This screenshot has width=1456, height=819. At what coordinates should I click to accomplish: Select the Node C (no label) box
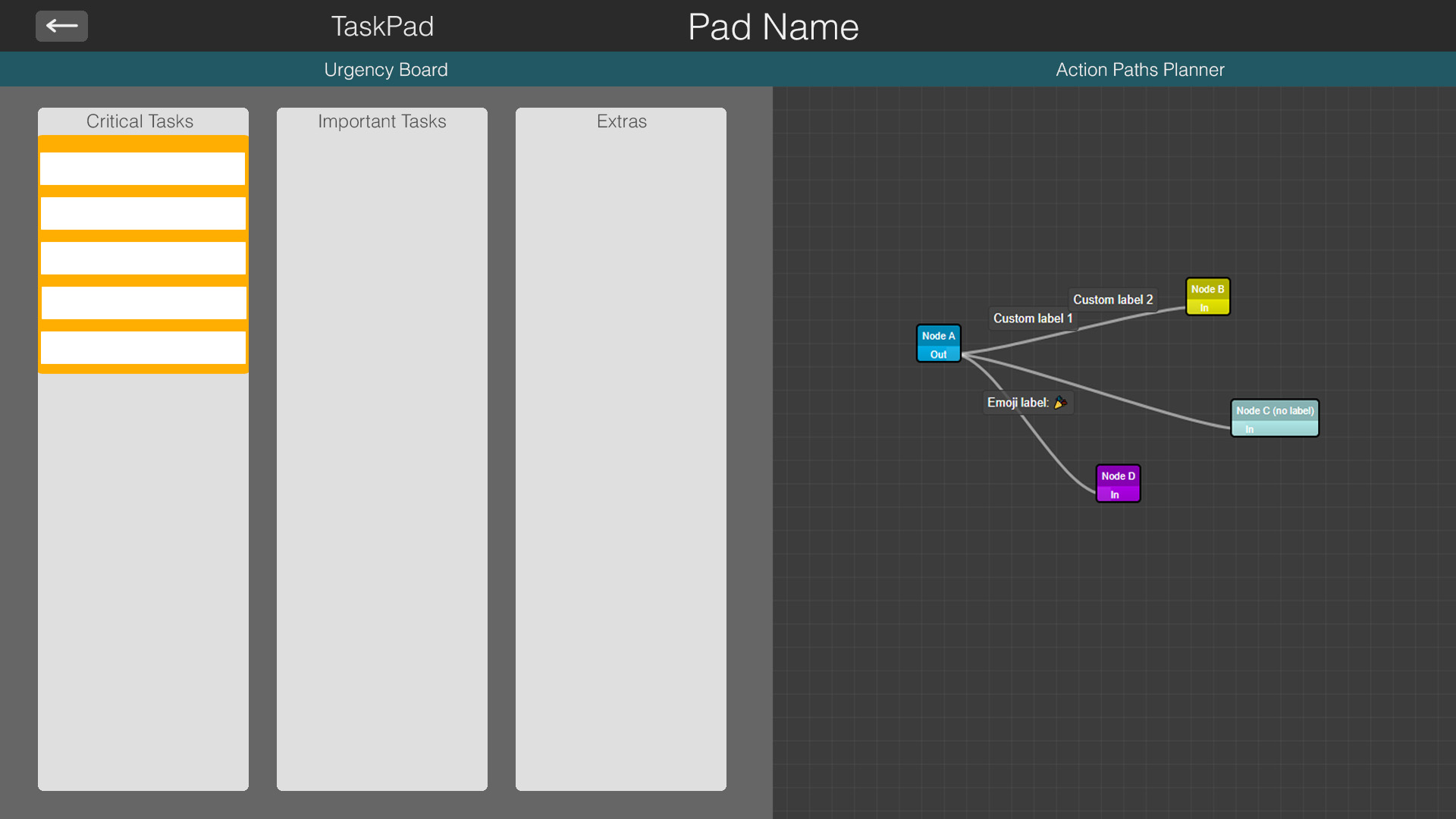(x=1274, y=410)
